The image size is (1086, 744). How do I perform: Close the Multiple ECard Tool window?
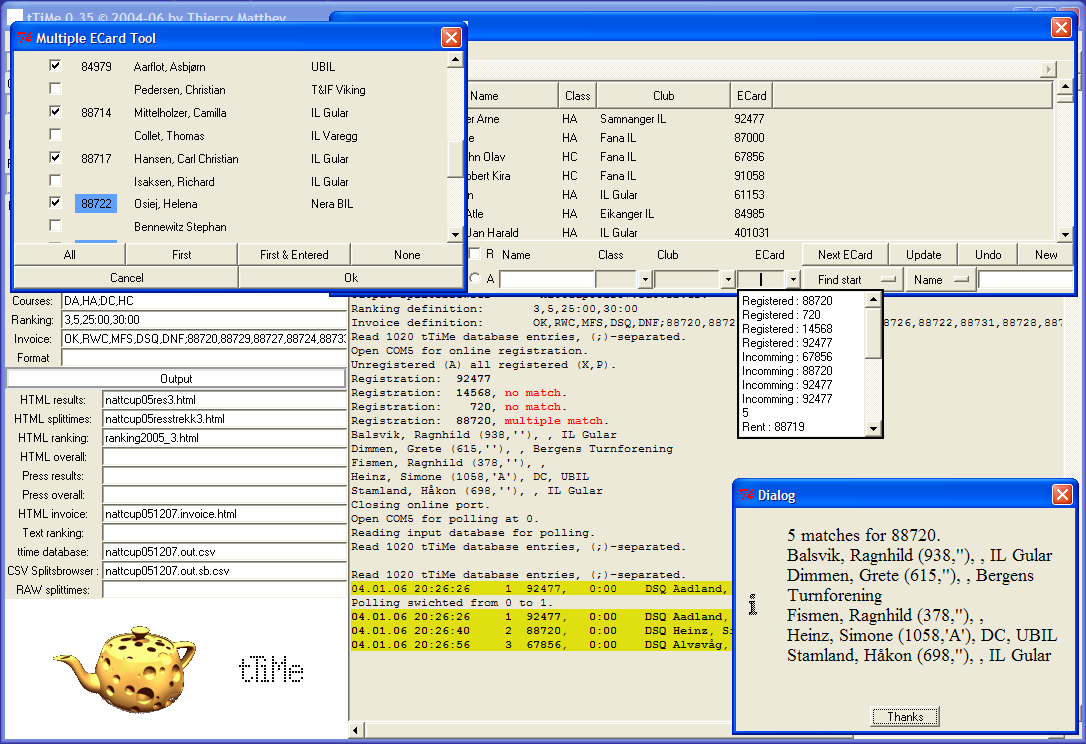(451, 38)
